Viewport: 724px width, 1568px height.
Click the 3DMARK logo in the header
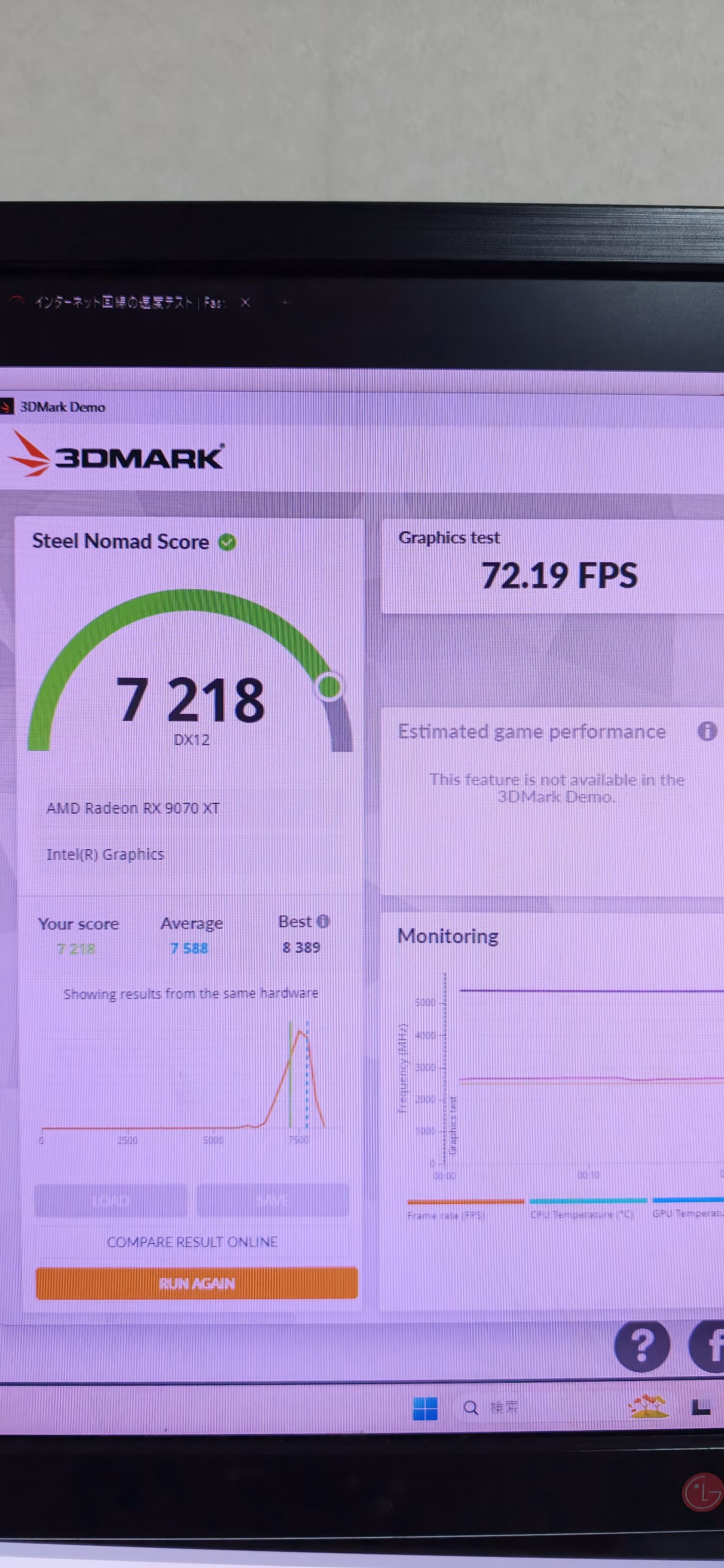[116, 454]
